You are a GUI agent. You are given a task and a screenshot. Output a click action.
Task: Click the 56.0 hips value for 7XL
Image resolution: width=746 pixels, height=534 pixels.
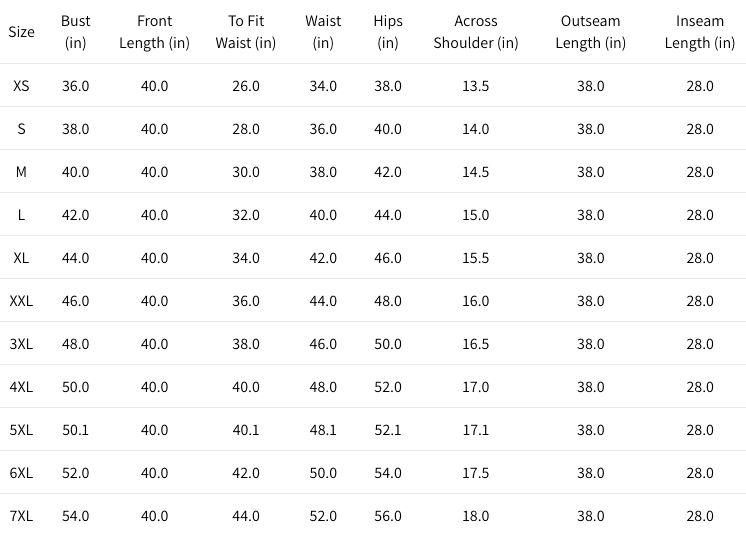coord(388,516)
